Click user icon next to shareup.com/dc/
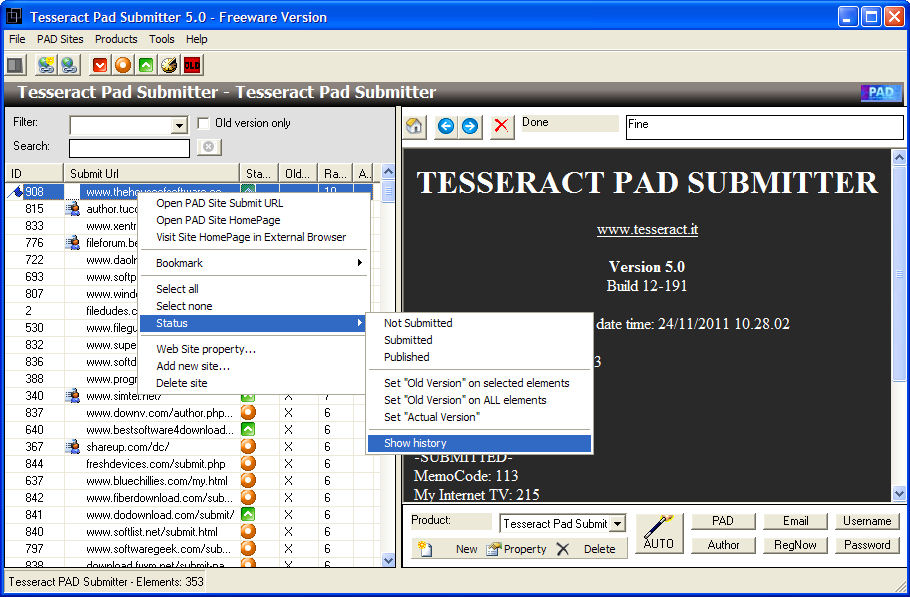 point(73,447)
